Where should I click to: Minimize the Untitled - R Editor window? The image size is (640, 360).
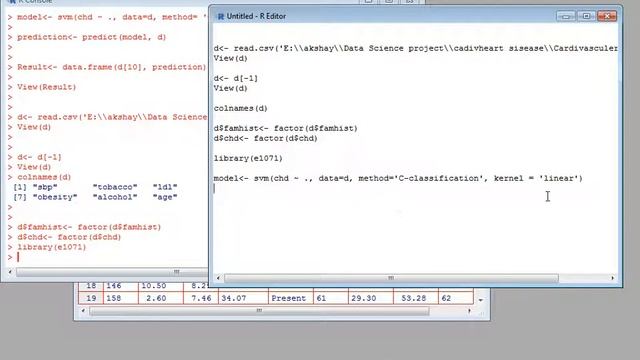tap(565, 16)
